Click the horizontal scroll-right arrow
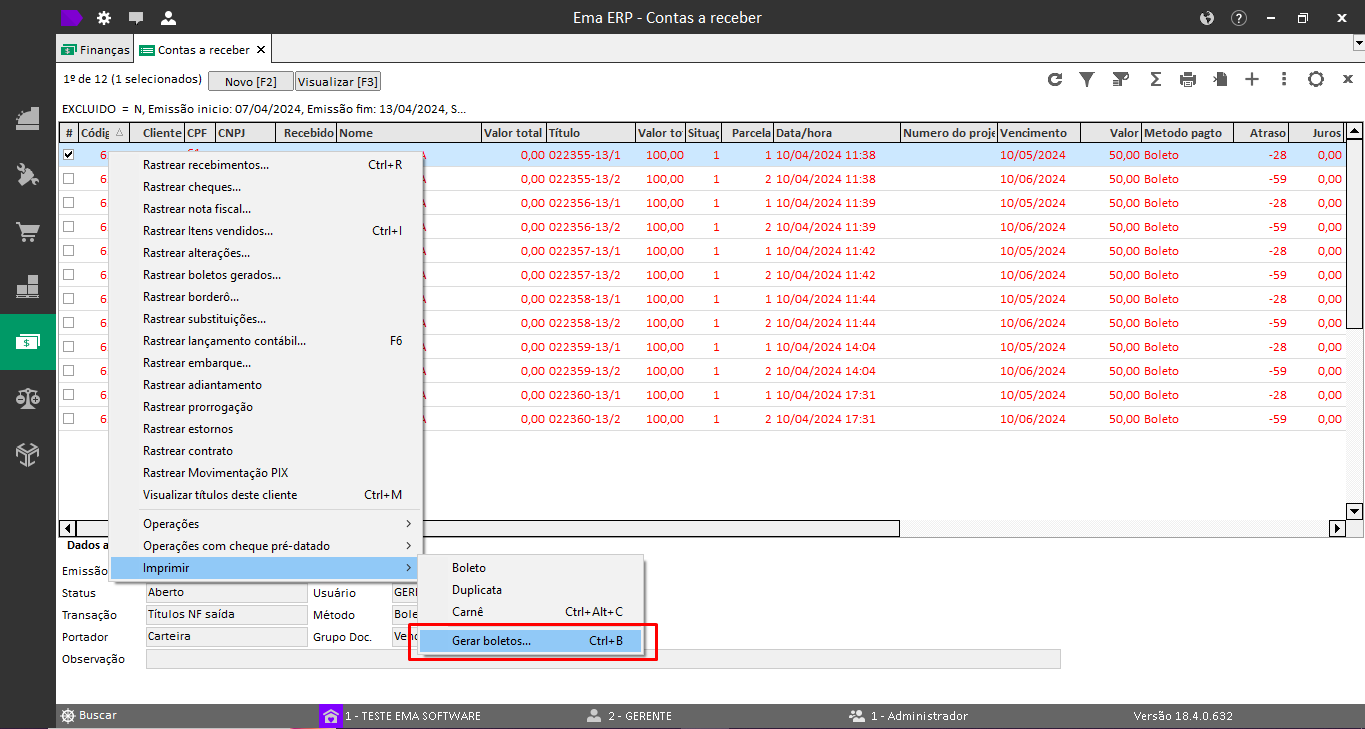1365x729 pixels. [1336, 528]
